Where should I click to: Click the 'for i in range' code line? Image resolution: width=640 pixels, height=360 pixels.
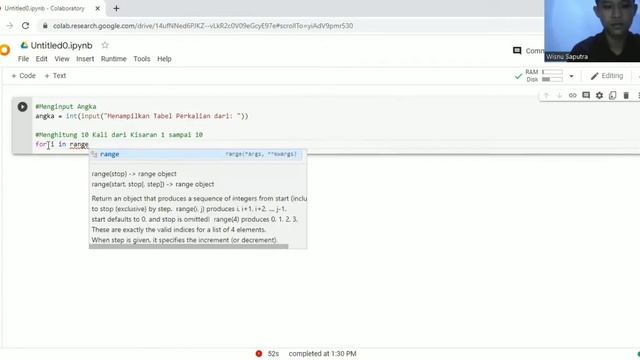pos(62,144)
